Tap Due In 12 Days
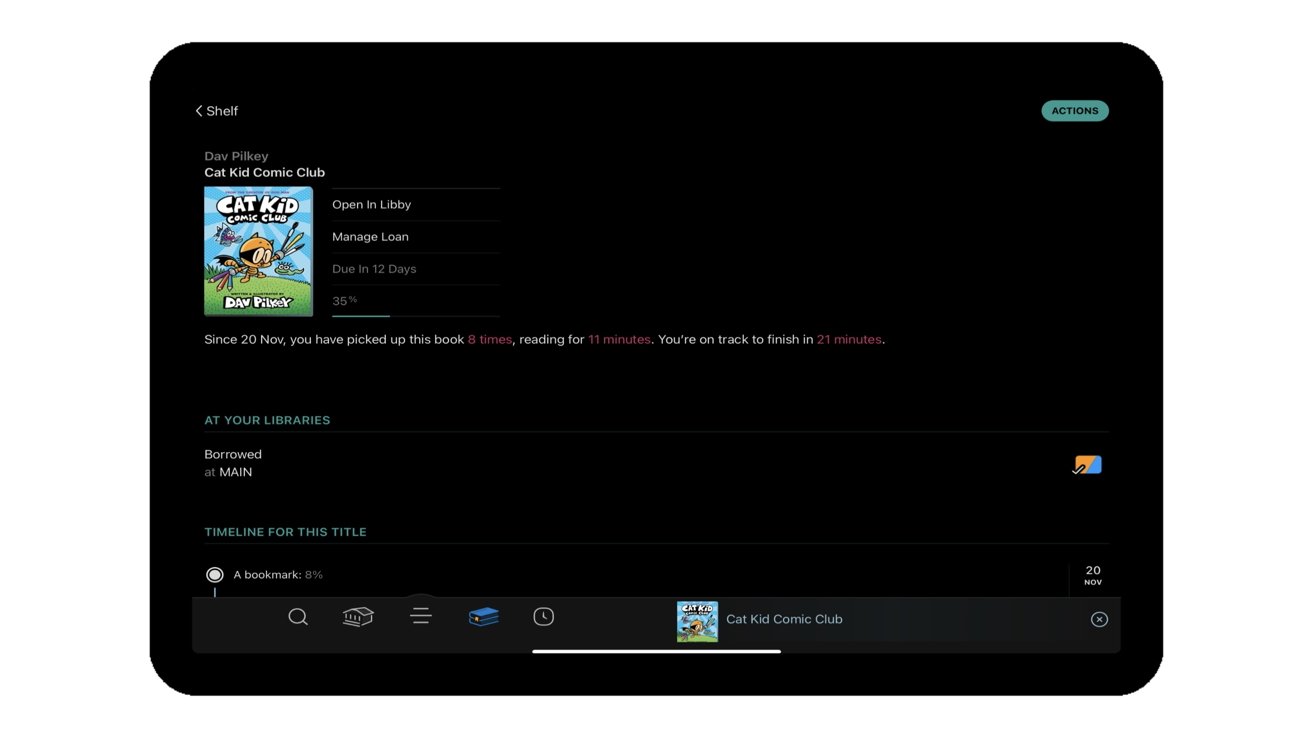Image resolution: width=1312 pixels, height=738 pixels. (416, 268)
